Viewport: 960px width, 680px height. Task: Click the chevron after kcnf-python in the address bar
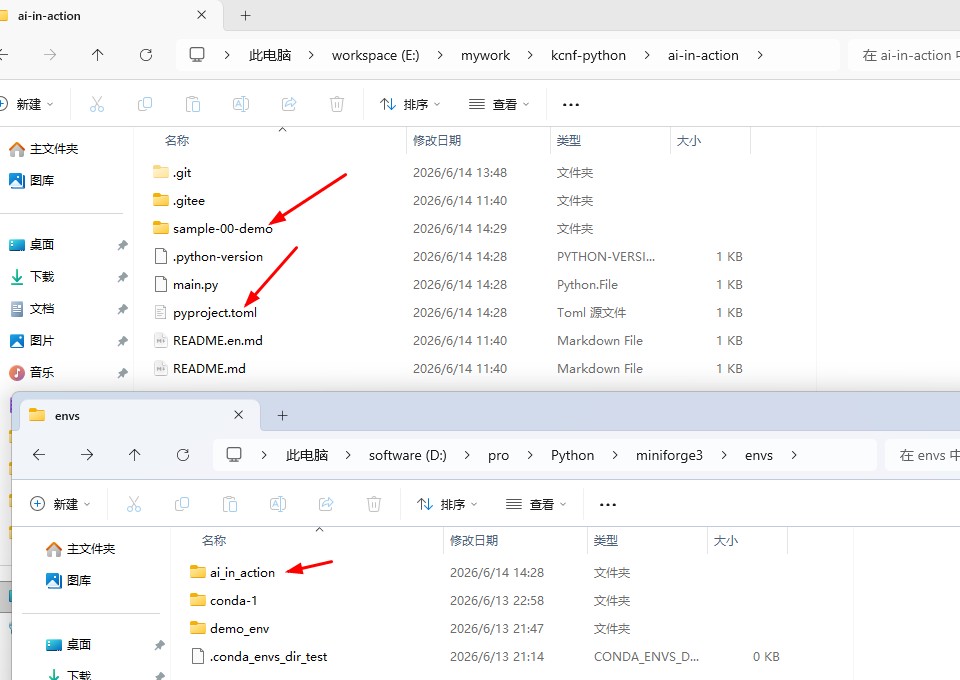click(x=647, y=56)
